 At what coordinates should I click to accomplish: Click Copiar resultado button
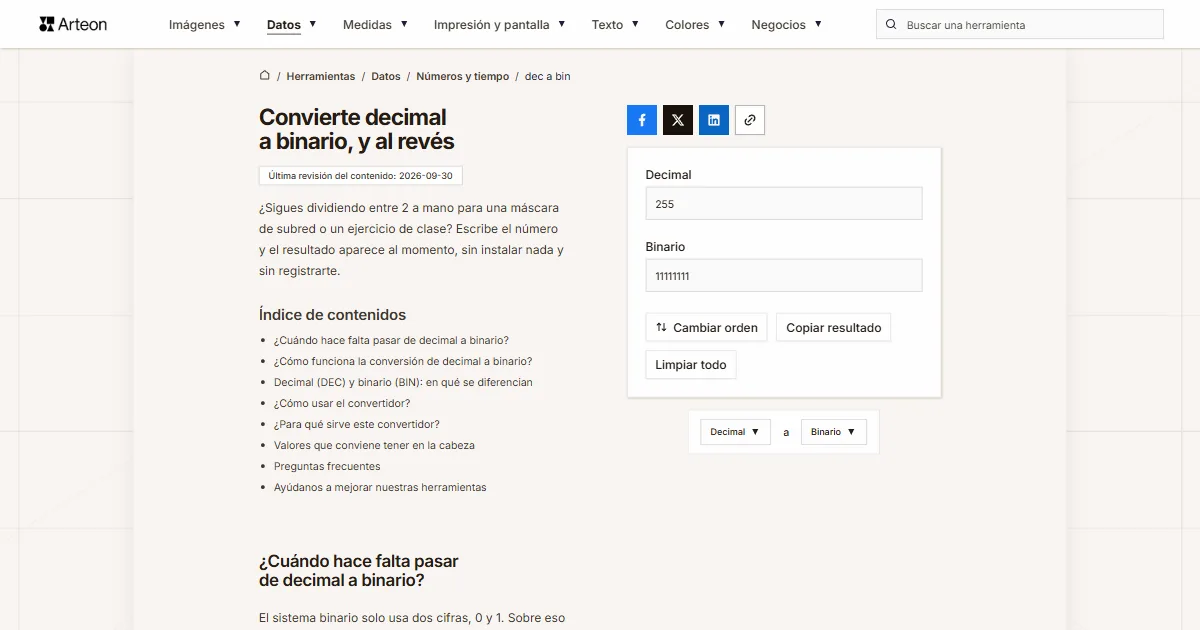point(834,327)
